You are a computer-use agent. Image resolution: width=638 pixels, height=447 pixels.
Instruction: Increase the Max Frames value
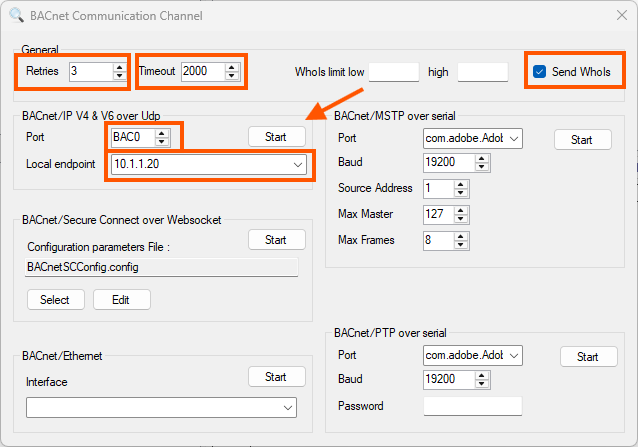(461, 237)
